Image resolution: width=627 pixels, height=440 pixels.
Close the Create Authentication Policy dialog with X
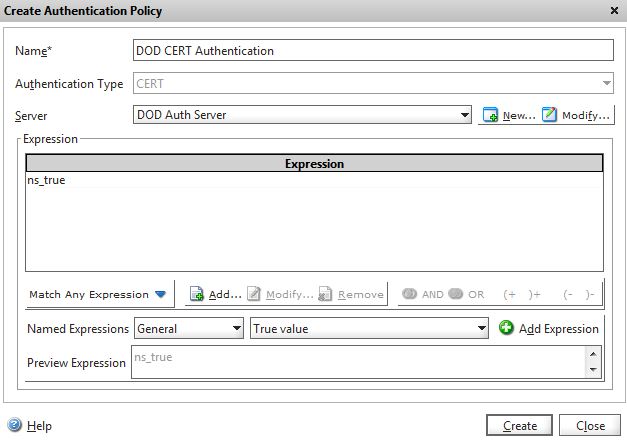click(x=613, y=10)
